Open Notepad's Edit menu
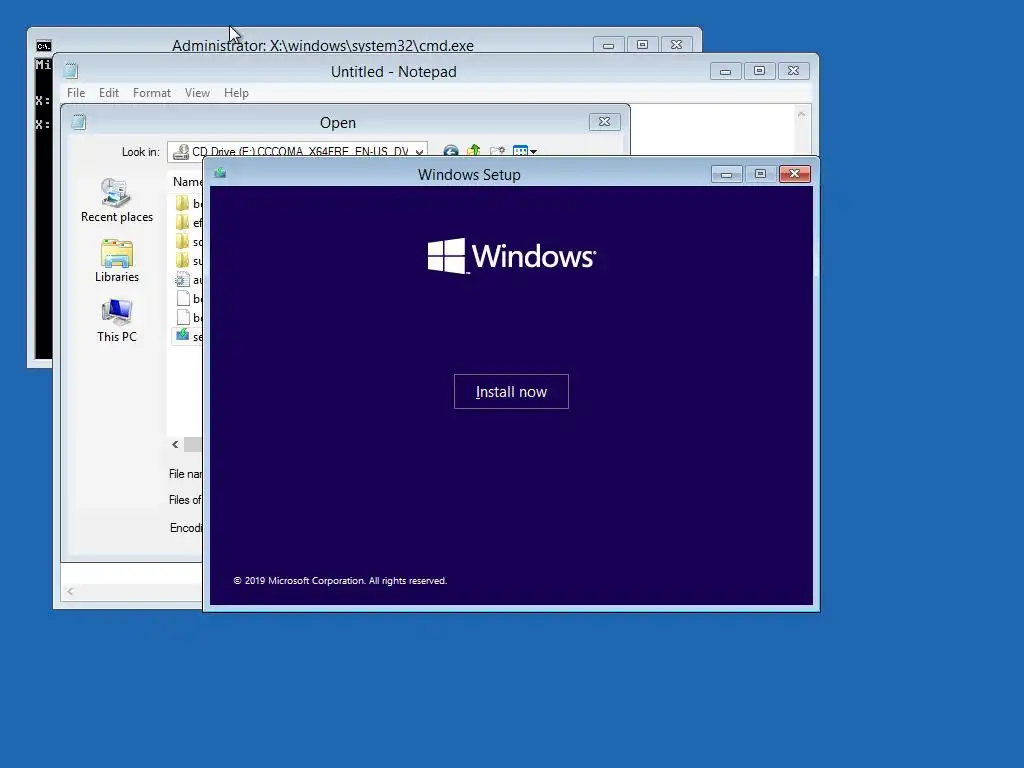1024x768 pixels. pos(108,93)
